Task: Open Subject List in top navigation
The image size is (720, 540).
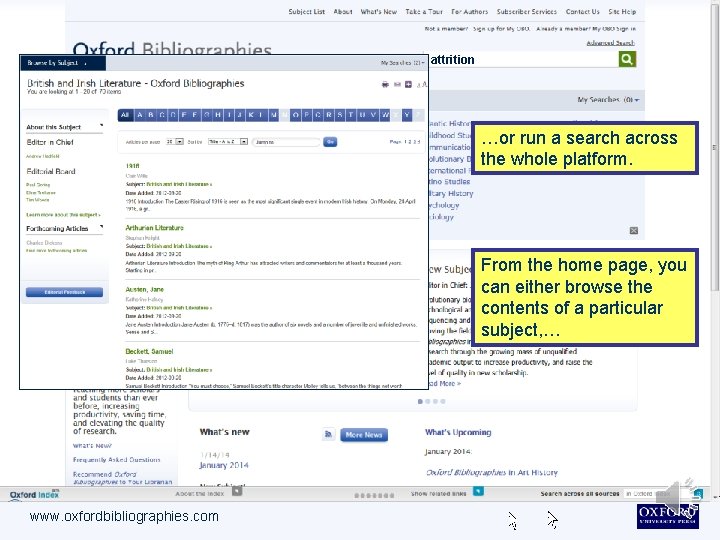Action: click(x=306, y=11)
